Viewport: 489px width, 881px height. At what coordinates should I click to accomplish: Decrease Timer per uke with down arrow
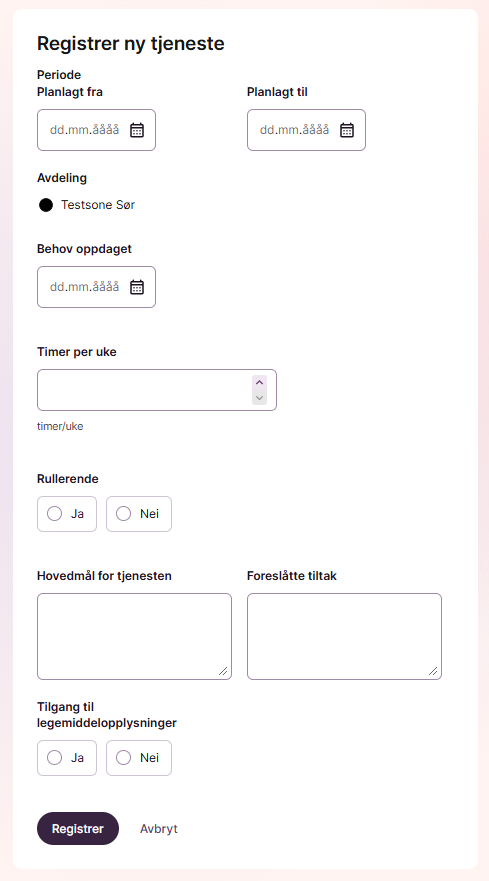coord(259,397)
